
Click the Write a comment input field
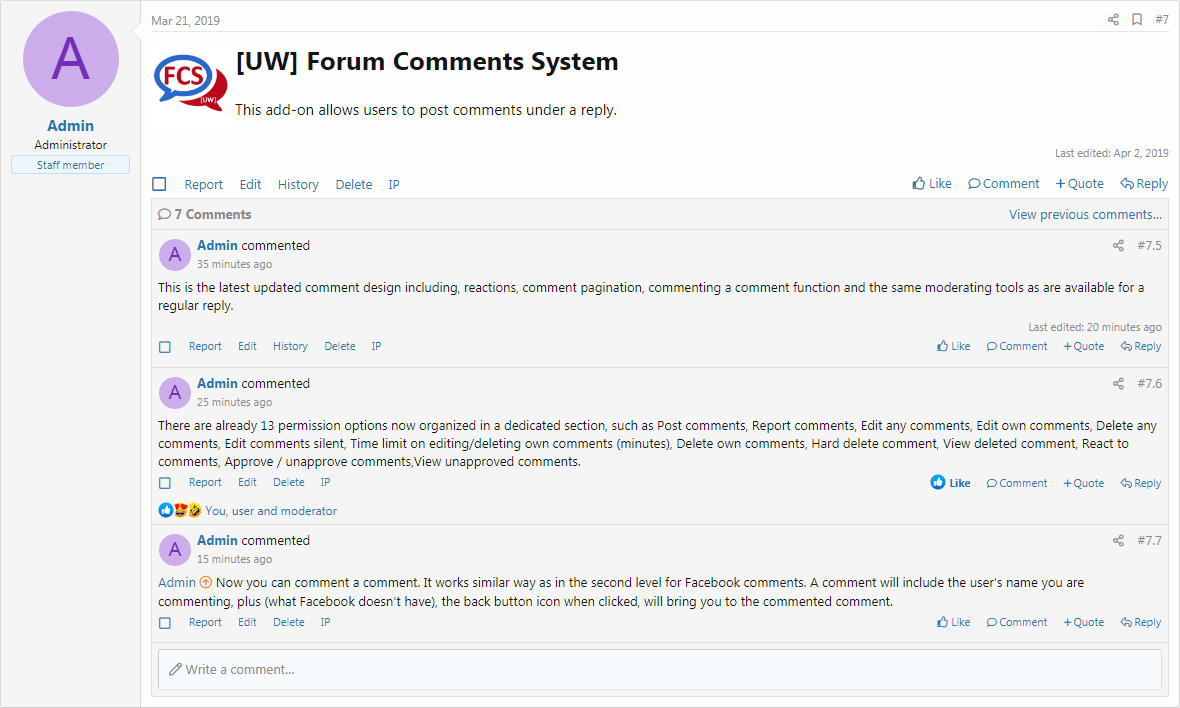tap(660, 668)
